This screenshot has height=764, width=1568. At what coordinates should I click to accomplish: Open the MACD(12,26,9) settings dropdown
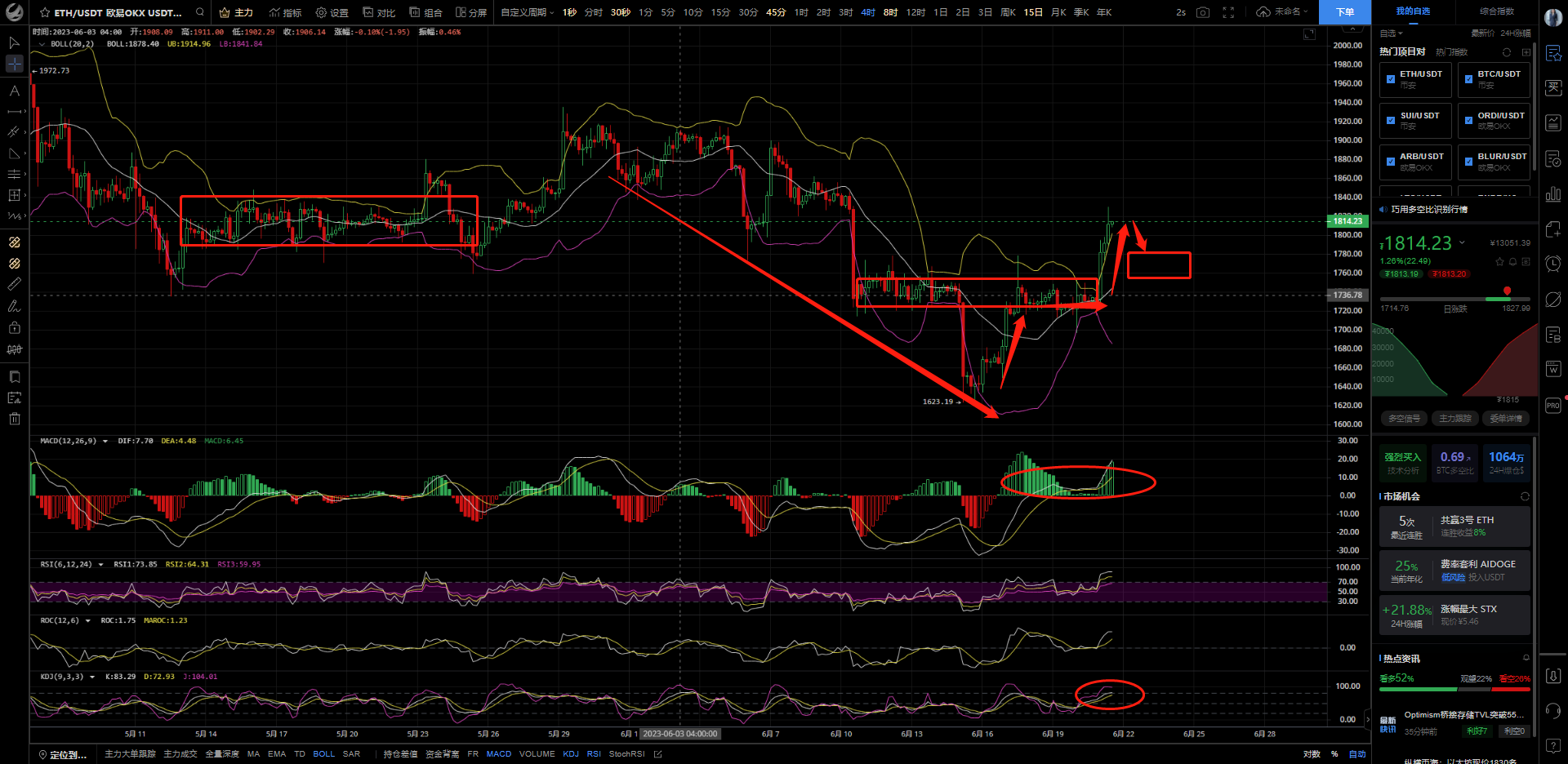point(105,442)
